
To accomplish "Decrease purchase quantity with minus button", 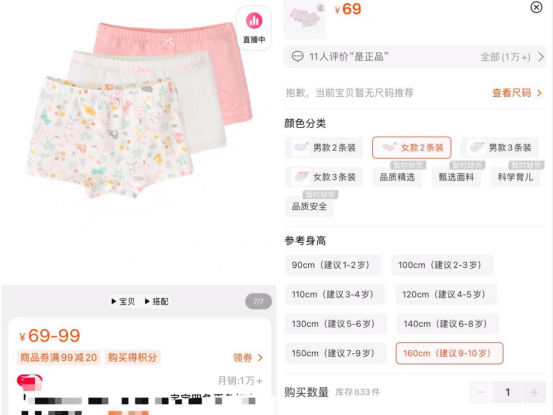I will (481, 392).
